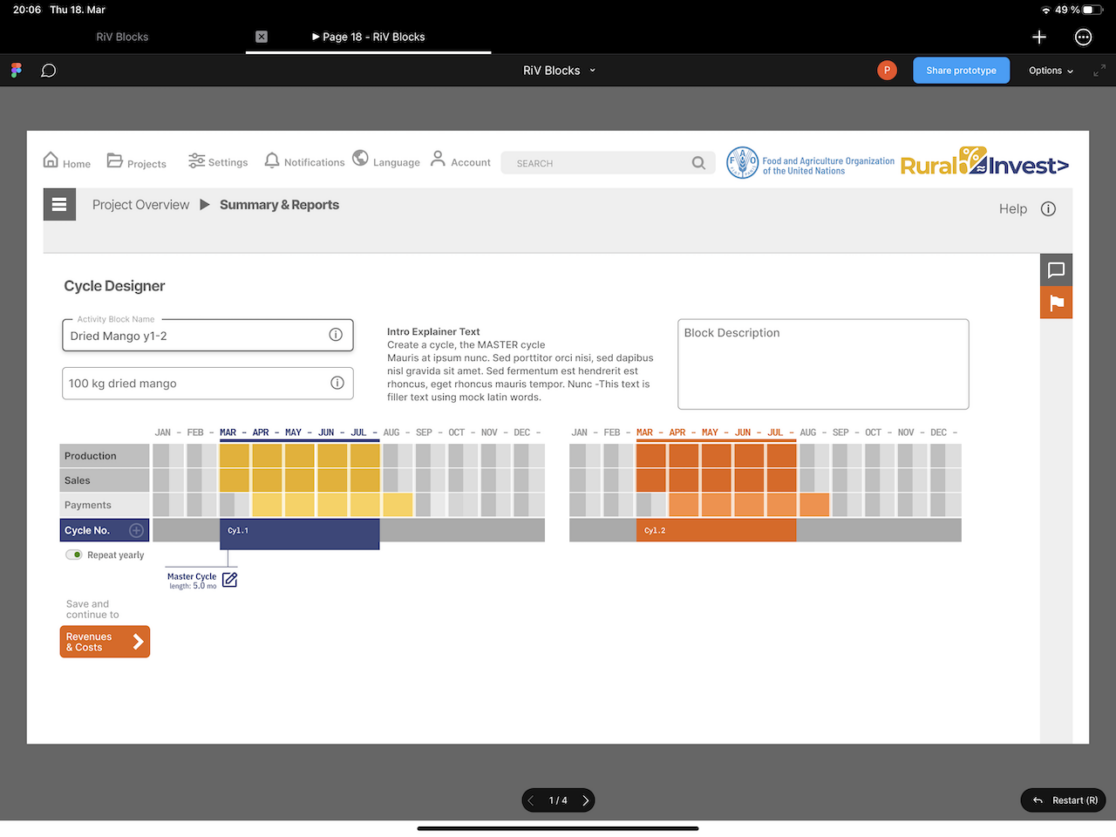1116x837 pixels.
Task: Open the comments speech bubble icon
Action: click(x=48, y=71)
